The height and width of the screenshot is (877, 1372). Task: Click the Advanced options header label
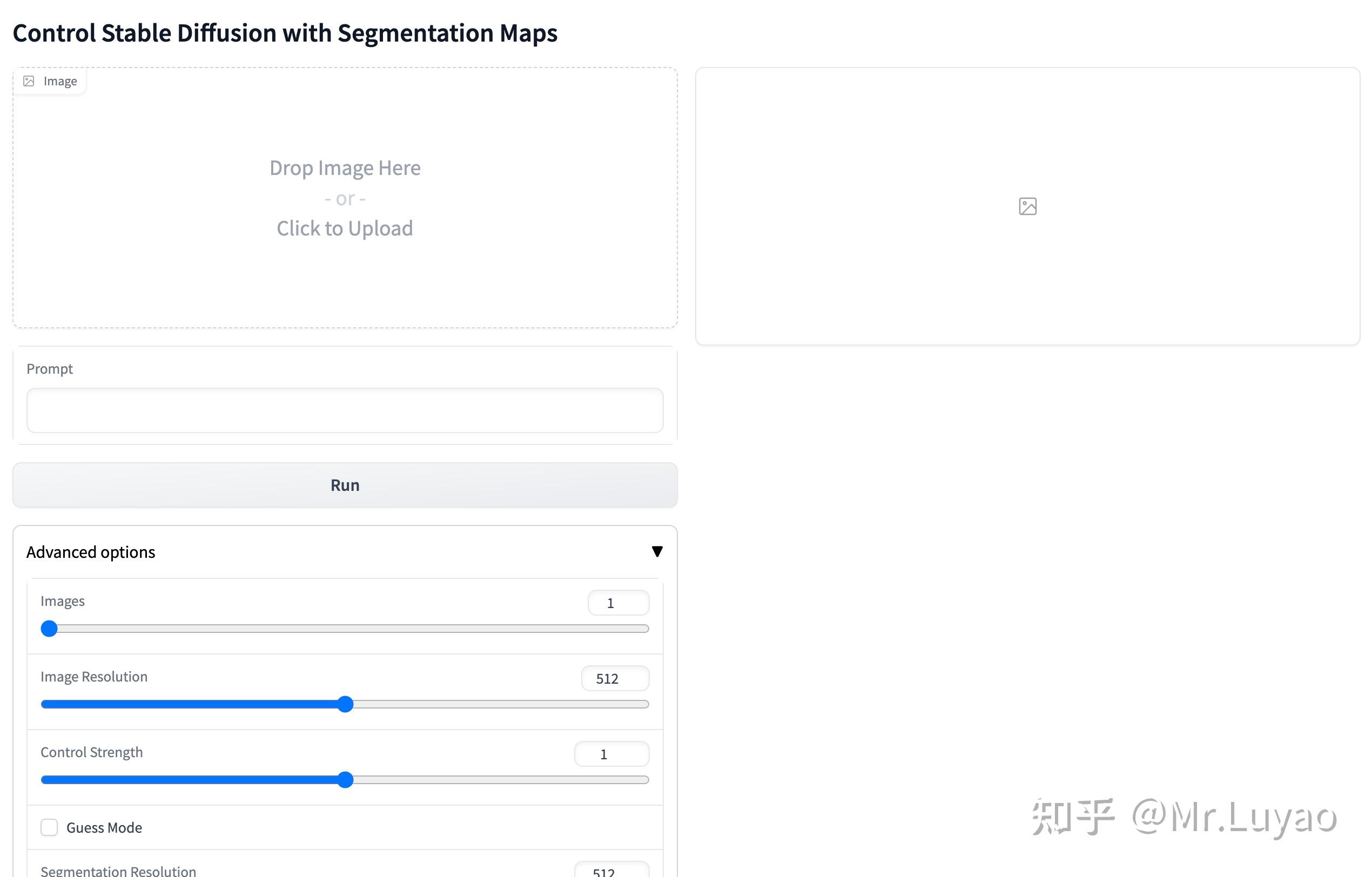tap(91, 552)
